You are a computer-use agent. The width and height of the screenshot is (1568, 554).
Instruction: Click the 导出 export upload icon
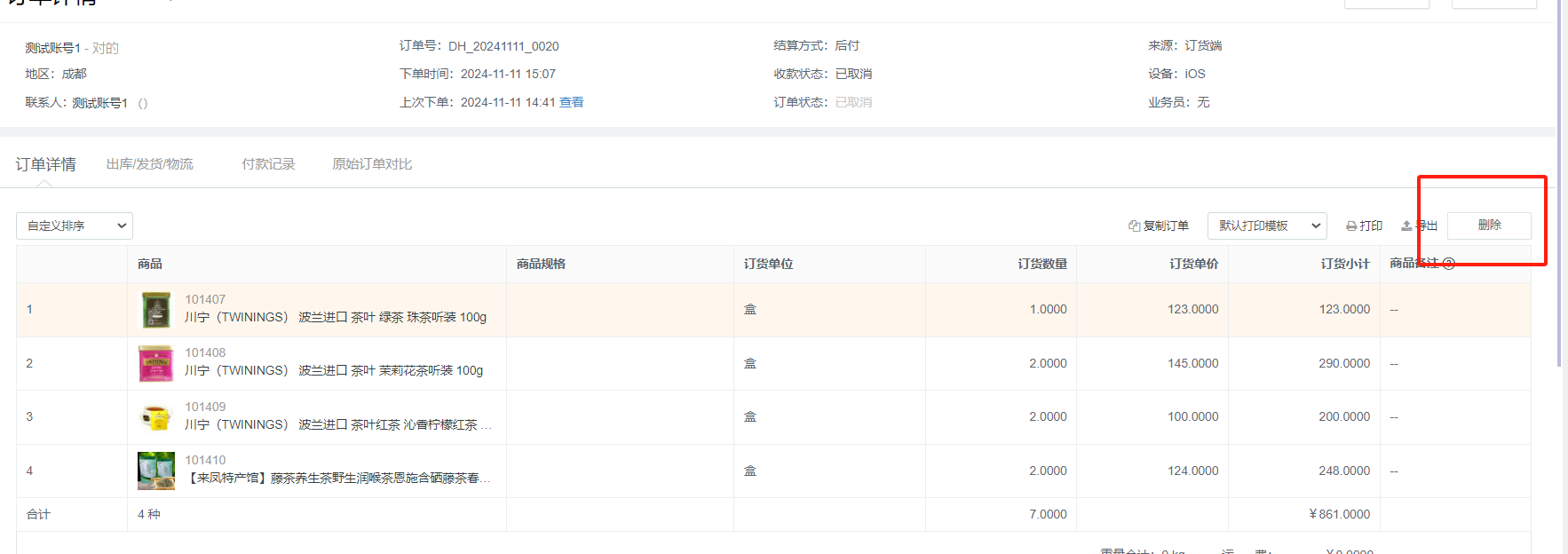(x=1406, y=226)
